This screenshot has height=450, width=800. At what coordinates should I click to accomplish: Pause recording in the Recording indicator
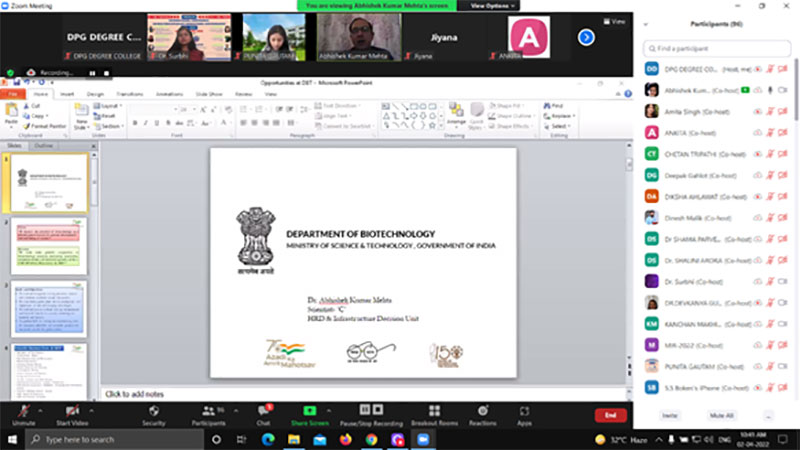click(x=92, y=73)
